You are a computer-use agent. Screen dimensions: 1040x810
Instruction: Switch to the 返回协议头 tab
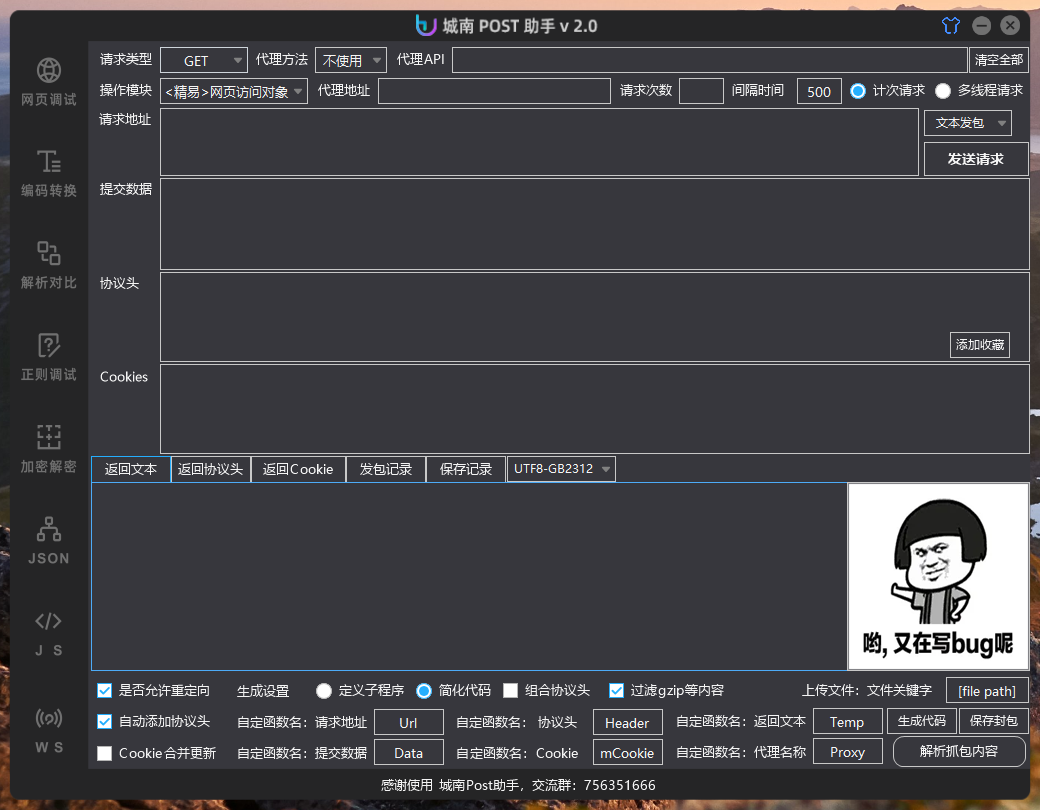pyautogui.click(x=210, y=469)
